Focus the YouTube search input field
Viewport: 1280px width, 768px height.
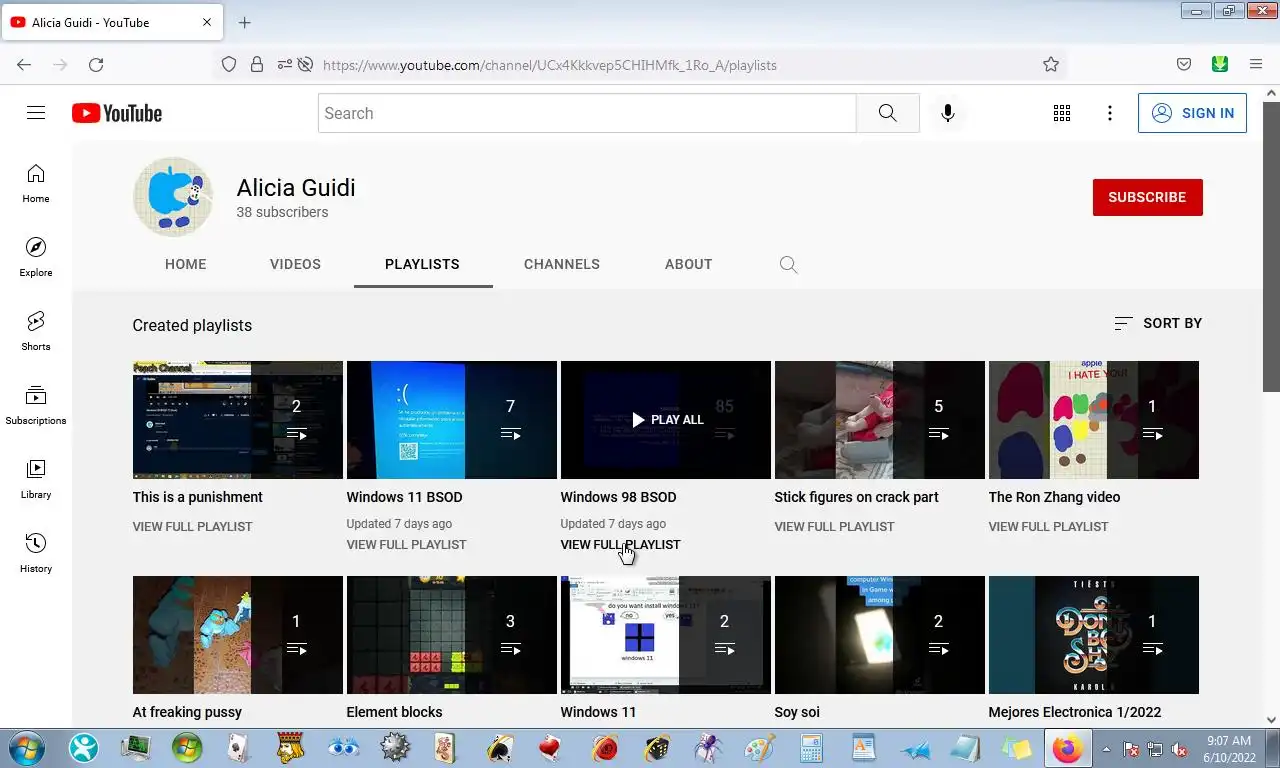587,113
